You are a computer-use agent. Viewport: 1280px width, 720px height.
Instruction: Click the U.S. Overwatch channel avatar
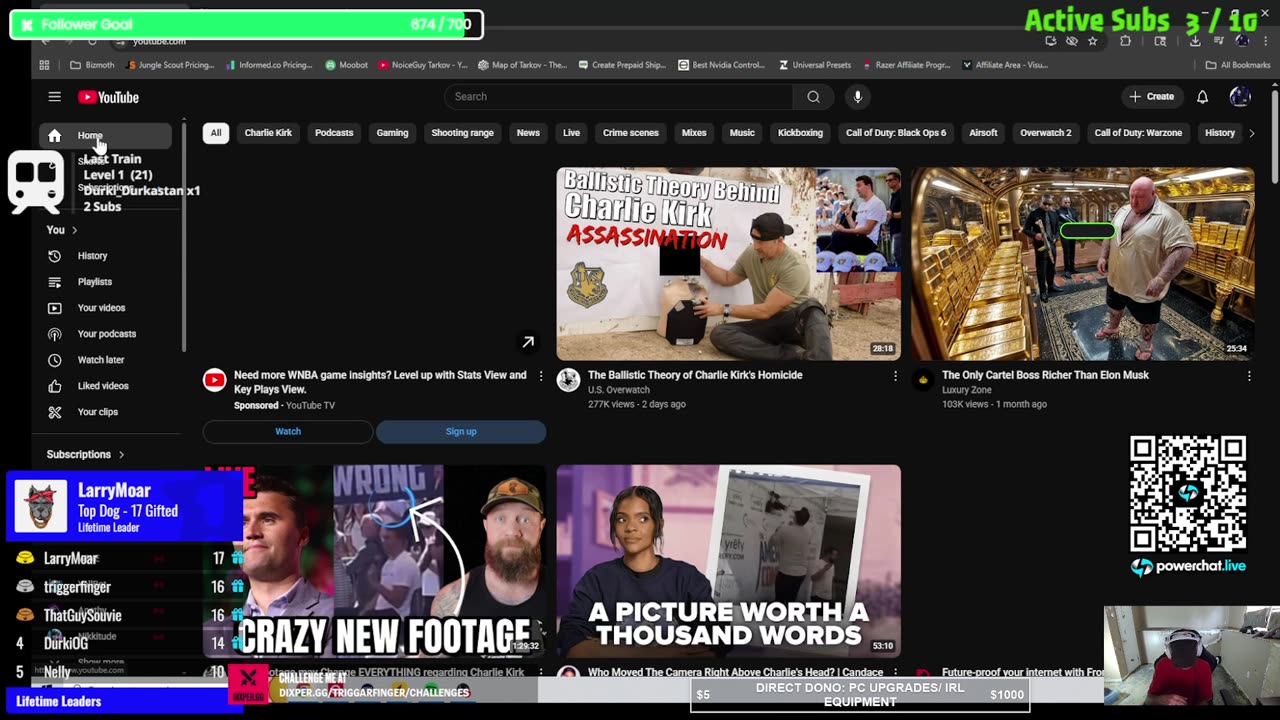click(568, 380)
